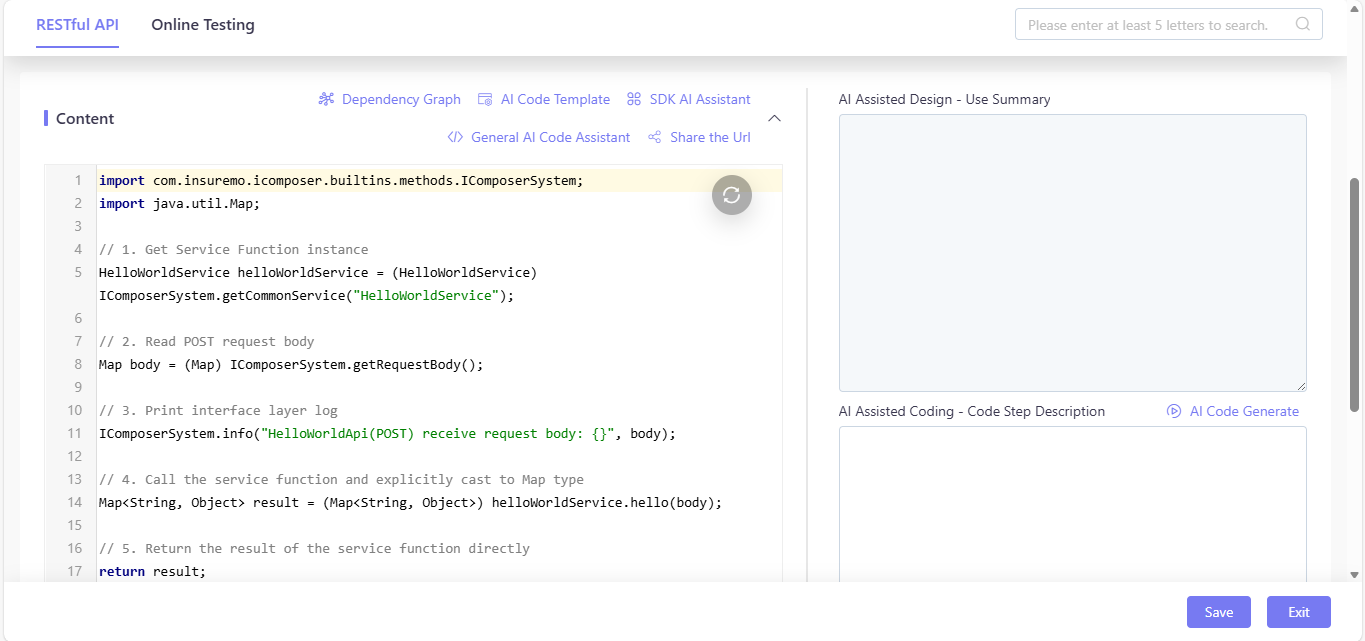Click inside the Use Summary text area
This screenshot has height=641, width=1365.
coord(1073,253)
